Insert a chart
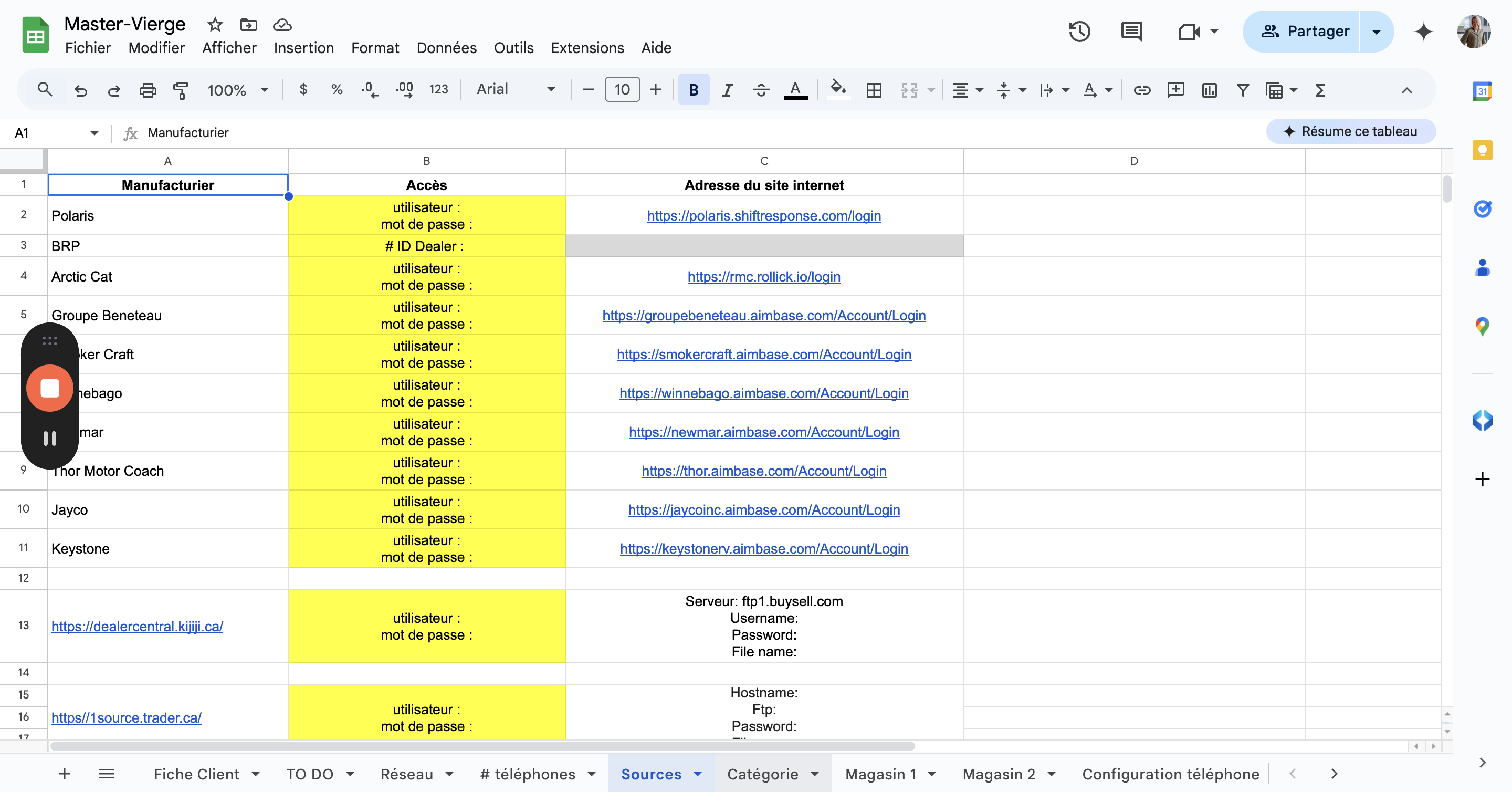Image resolution: width=1512 pixels, height=792 pixels. [x=1209, y=90]
